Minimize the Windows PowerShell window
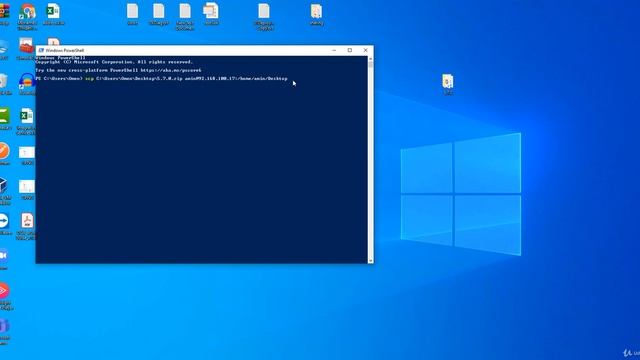Image resolution: width=640 pixels, height=360 pixels. [x=334, y=50]
